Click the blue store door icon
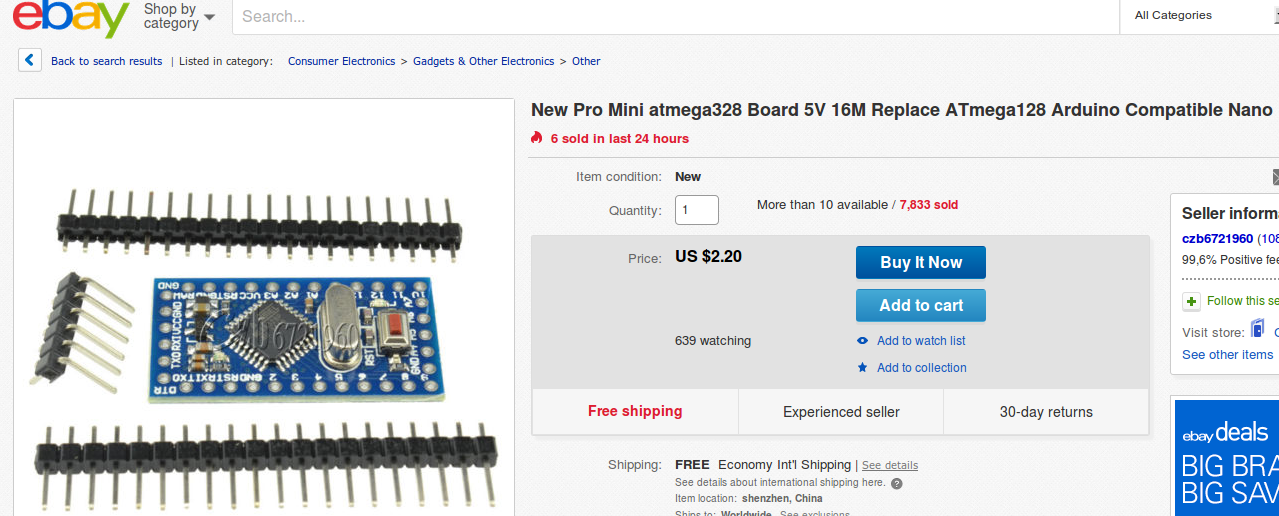Screen dimensions: 1279x516 (x=1258, y=329)
